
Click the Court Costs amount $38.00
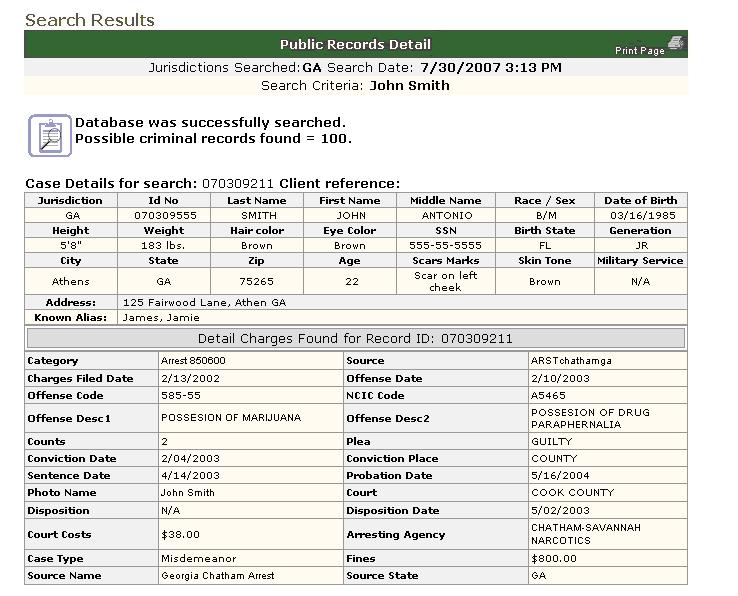coord(180,535)
